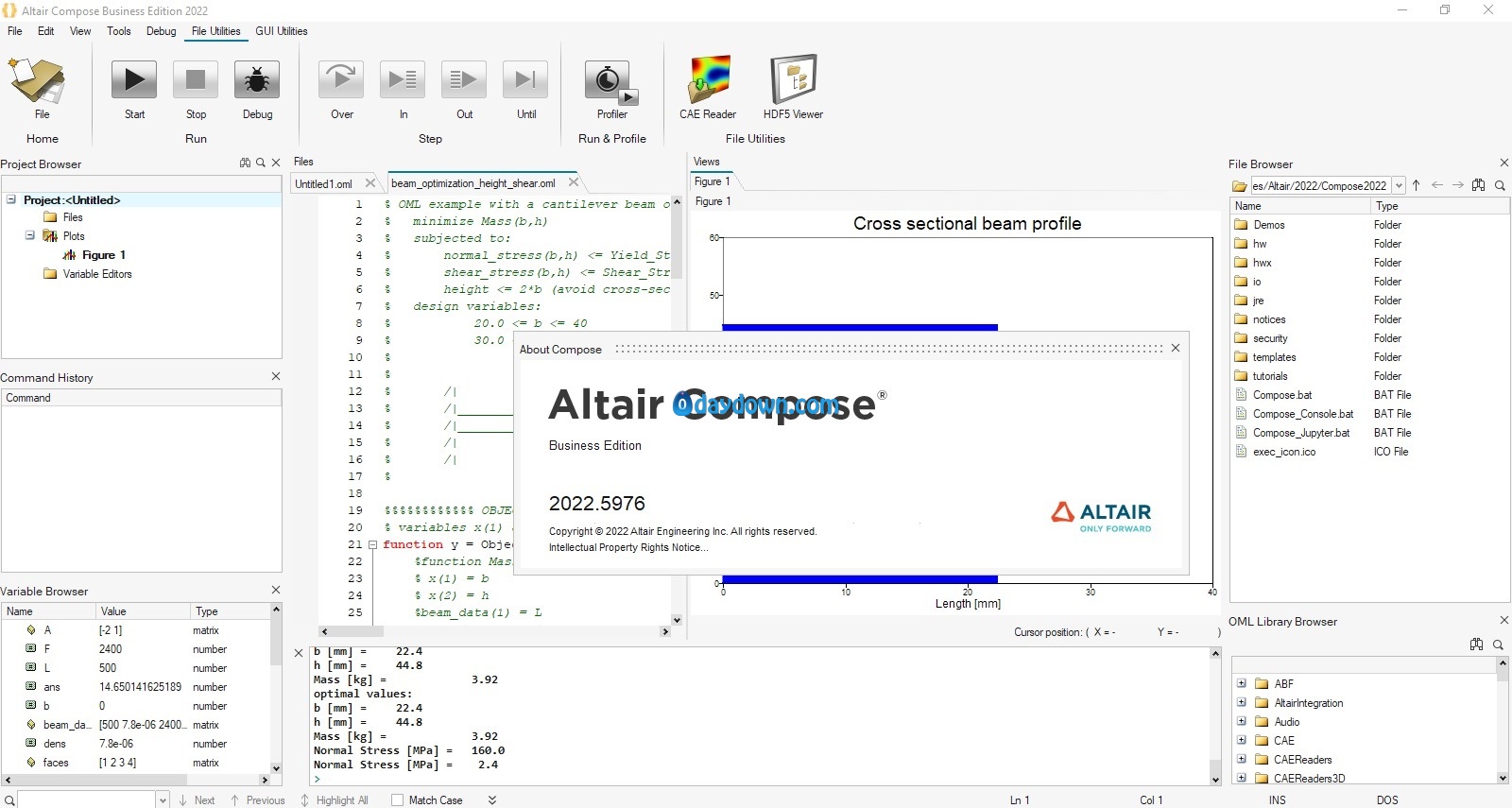Click the open-folder icon beside path field
Viewport: 1512px width, 808px height.
tap(1239, 186)
